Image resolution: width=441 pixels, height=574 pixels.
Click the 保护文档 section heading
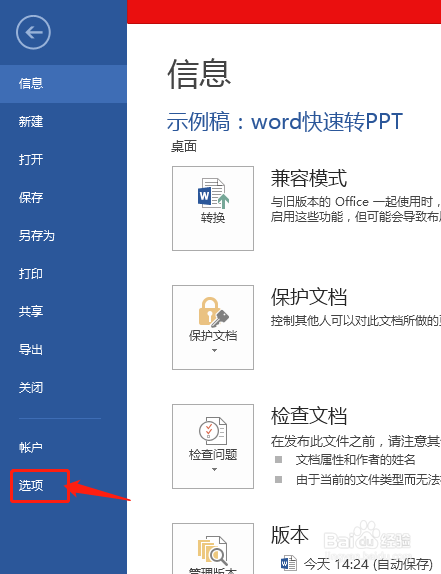(309, 297)
